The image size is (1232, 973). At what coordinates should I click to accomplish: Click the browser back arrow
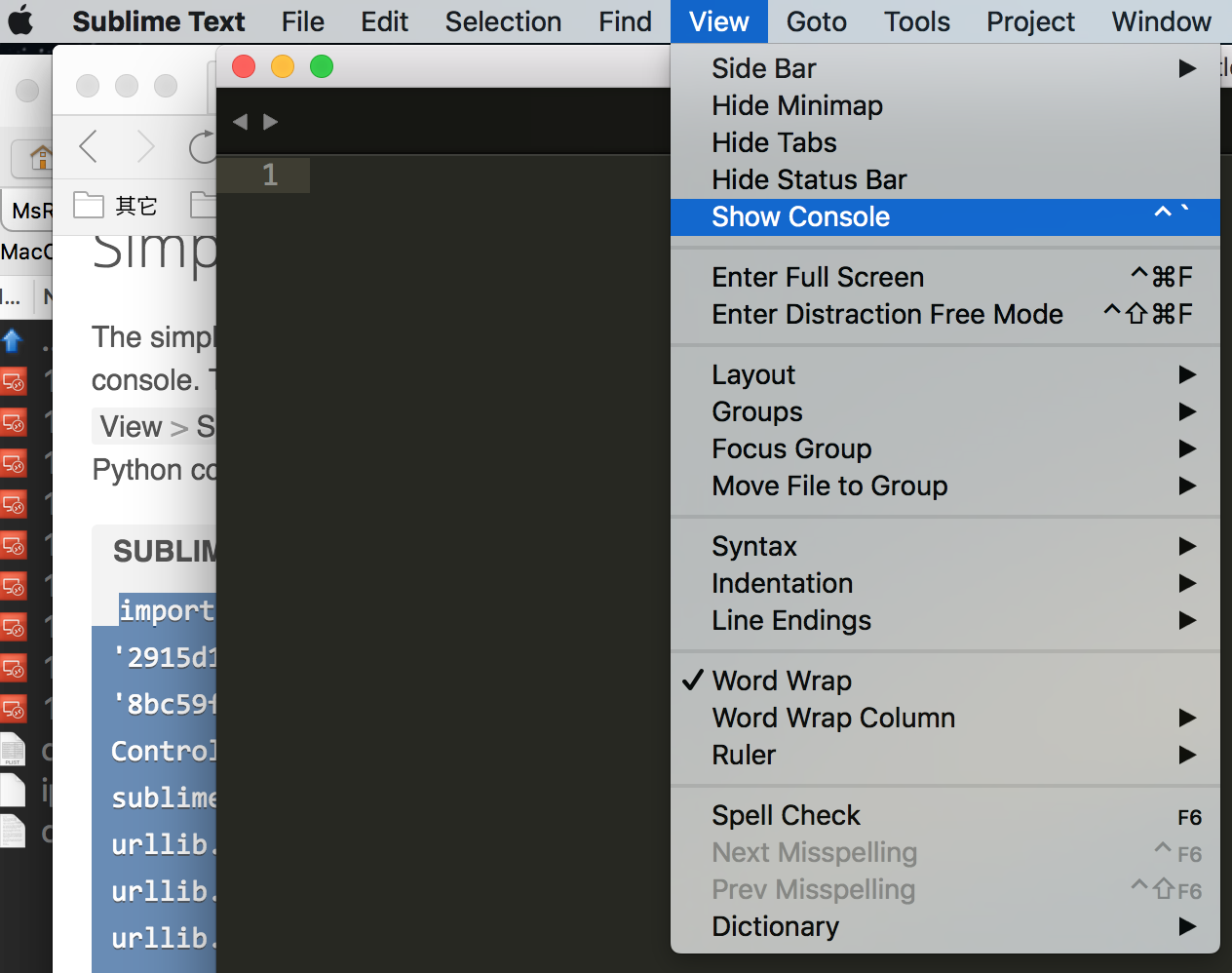88,147
